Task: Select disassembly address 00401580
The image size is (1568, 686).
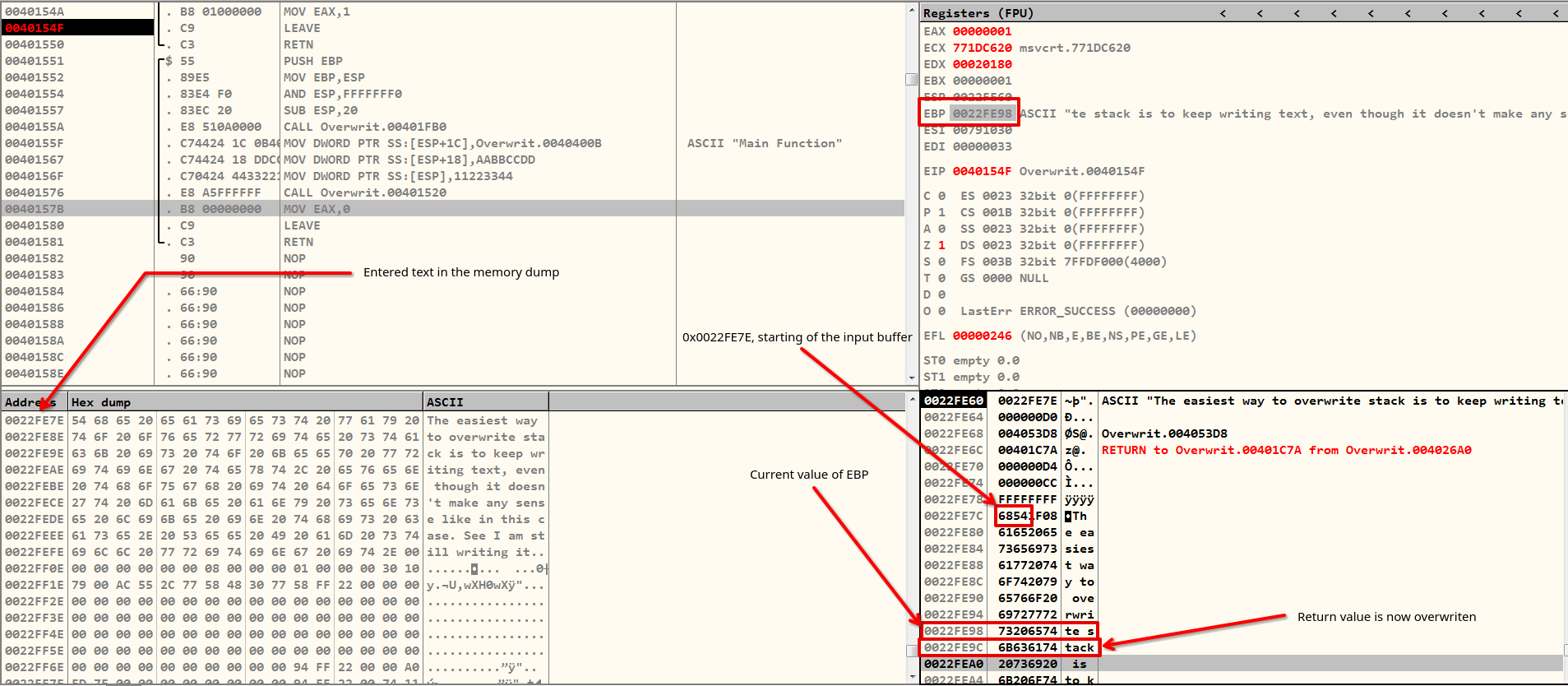Action: [35, 225]
